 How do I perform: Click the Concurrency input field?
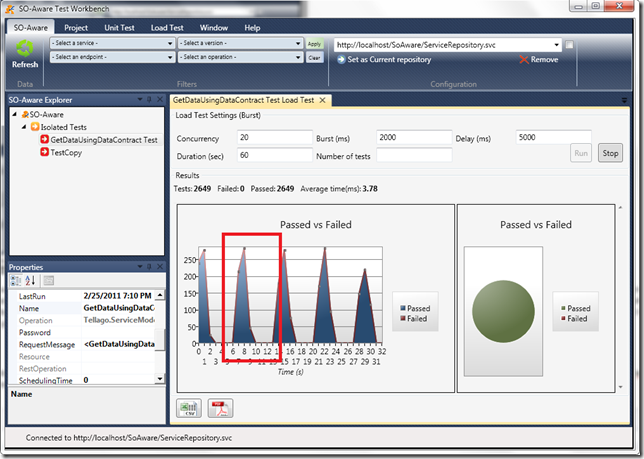click(275, 138)
